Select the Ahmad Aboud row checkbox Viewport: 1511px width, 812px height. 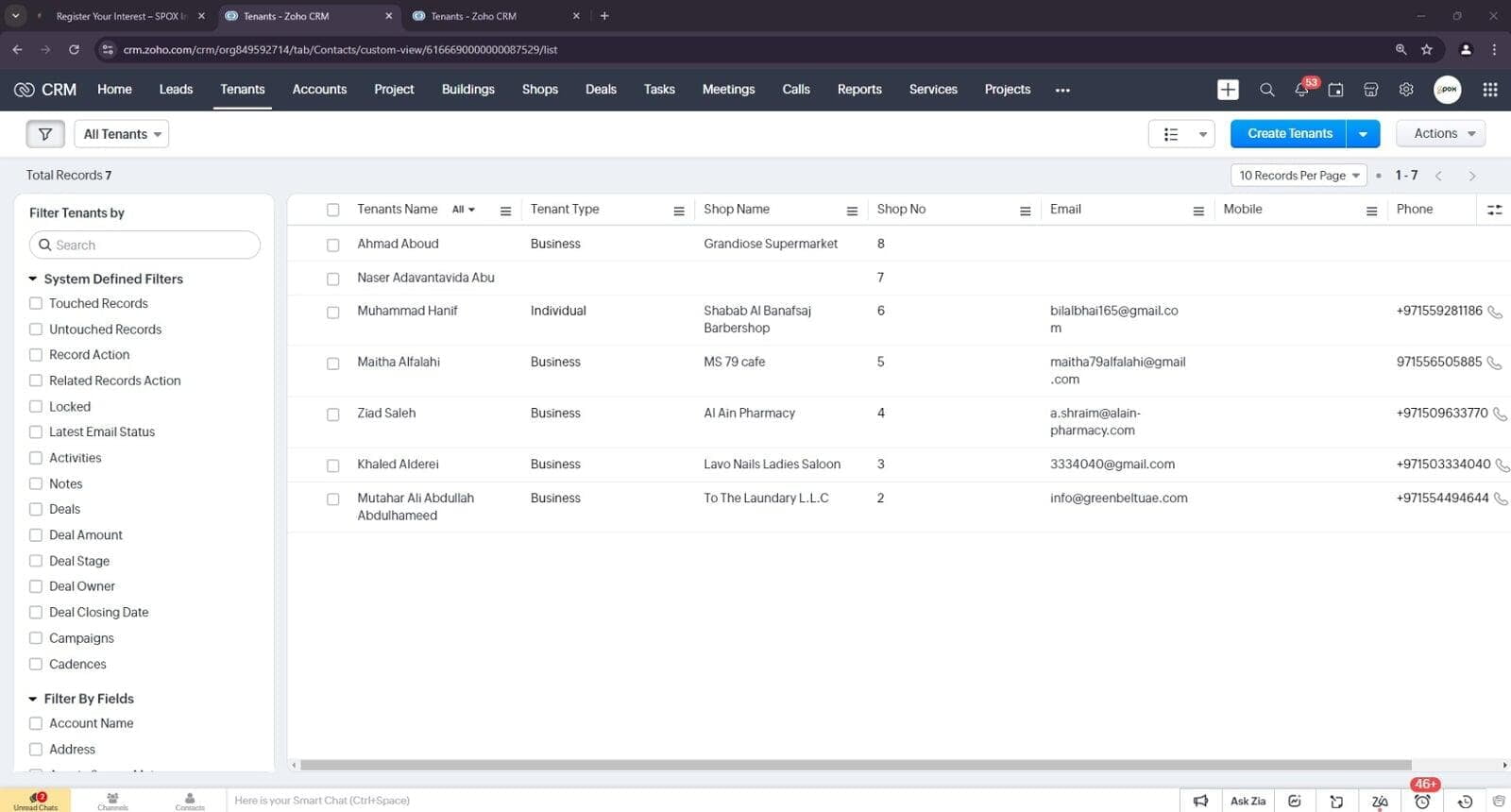pos(332,245)
